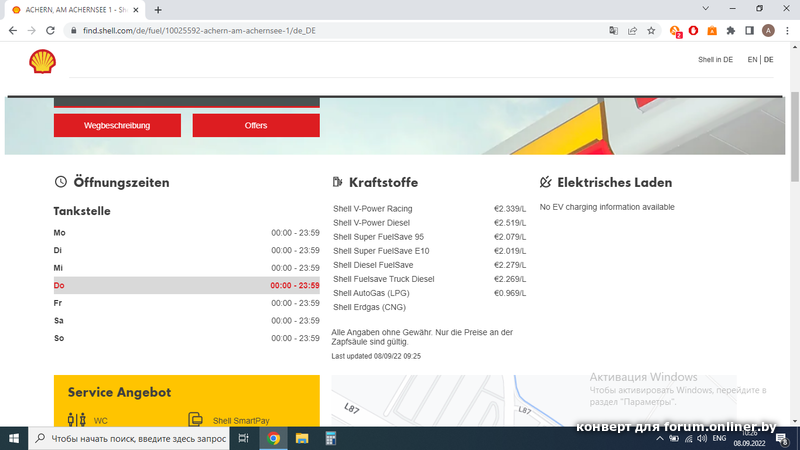The height and width of the screenshot is (450, 800).
Task: Expand the tab search dropdown arrow
Action: coord(706,9)
